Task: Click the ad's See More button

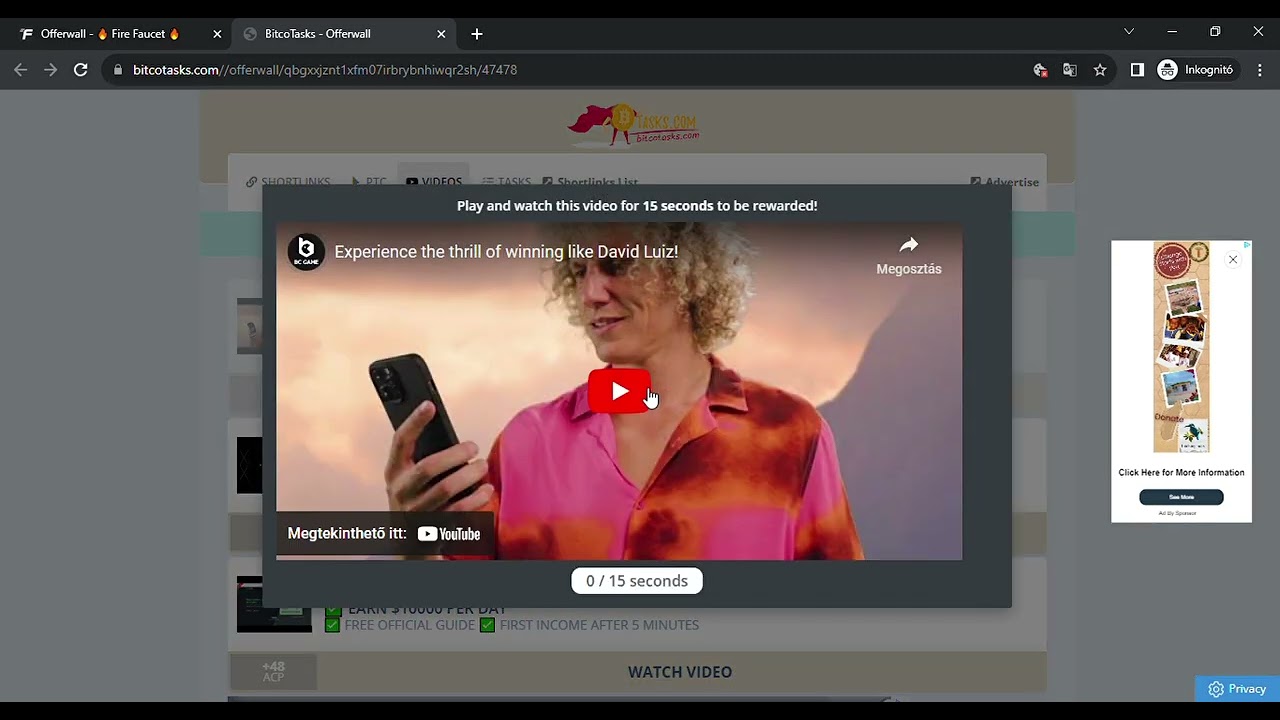Action: pos(1181,497)
